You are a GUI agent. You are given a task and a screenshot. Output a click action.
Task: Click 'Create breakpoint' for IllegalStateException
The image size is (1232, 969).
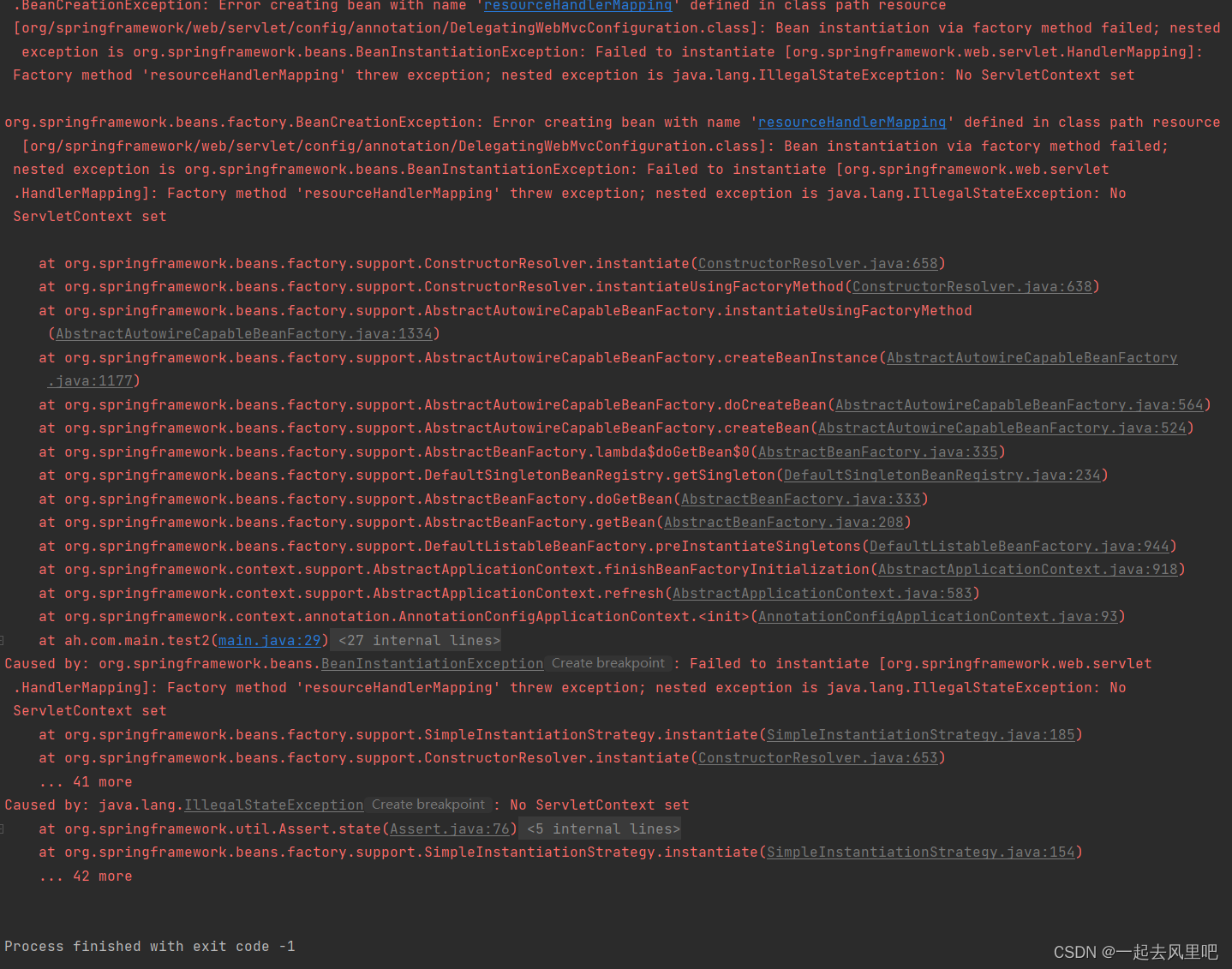428,805
